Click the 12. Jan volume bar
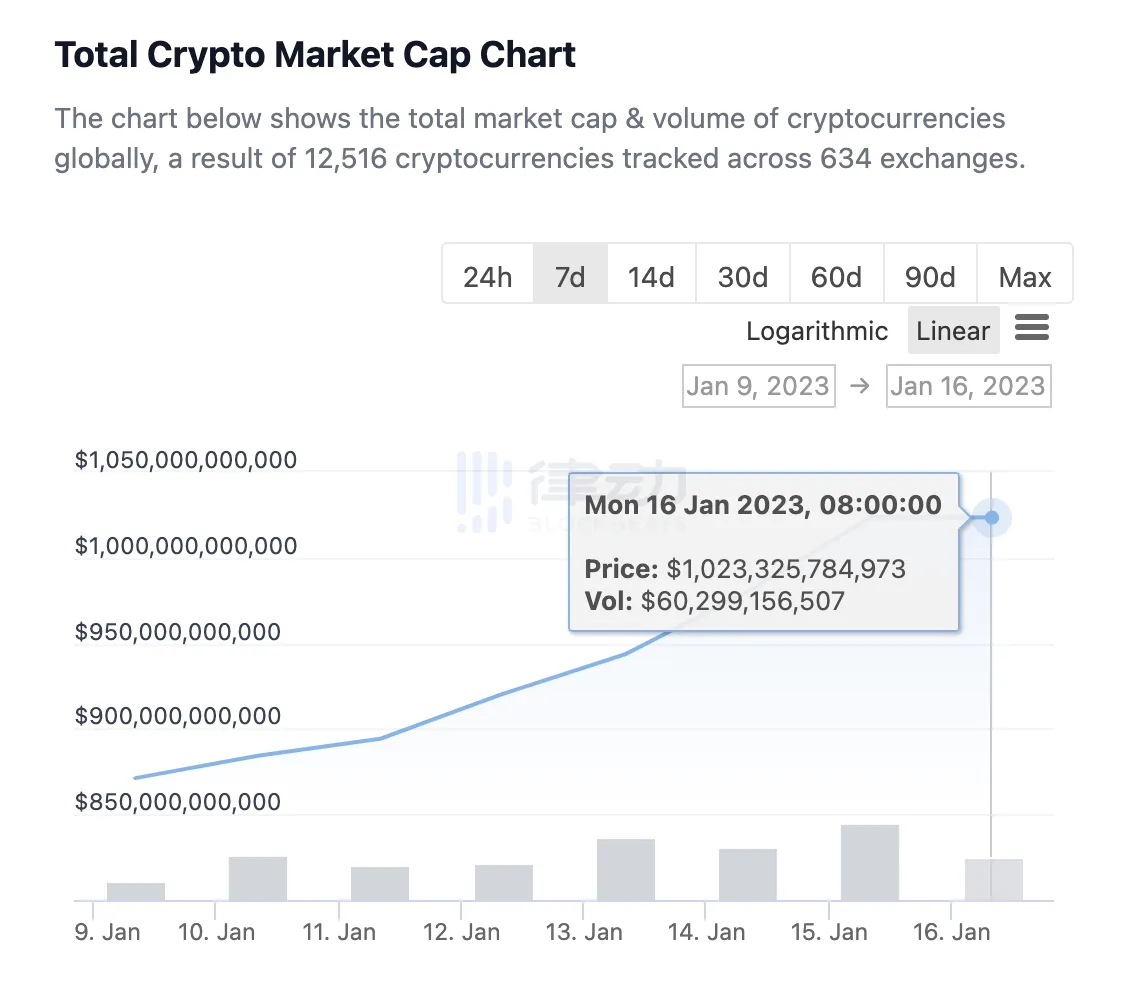Screen dimensions: 1144x984 [x=504, y=882]
